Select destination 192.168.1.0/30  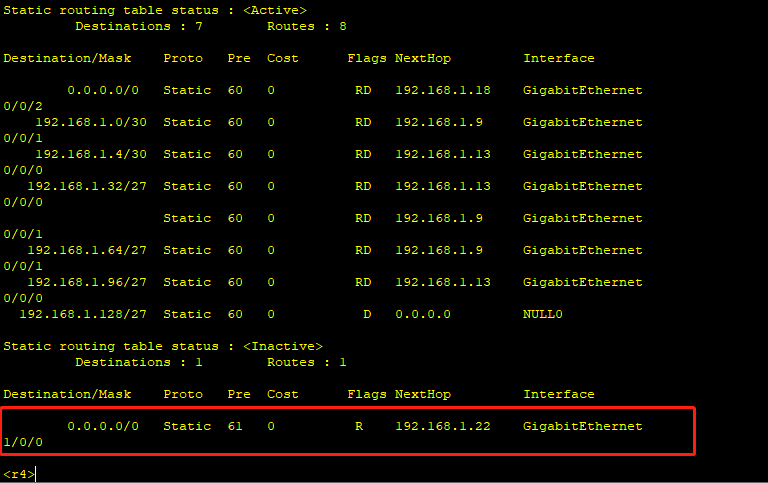click(x=91, y=122)
